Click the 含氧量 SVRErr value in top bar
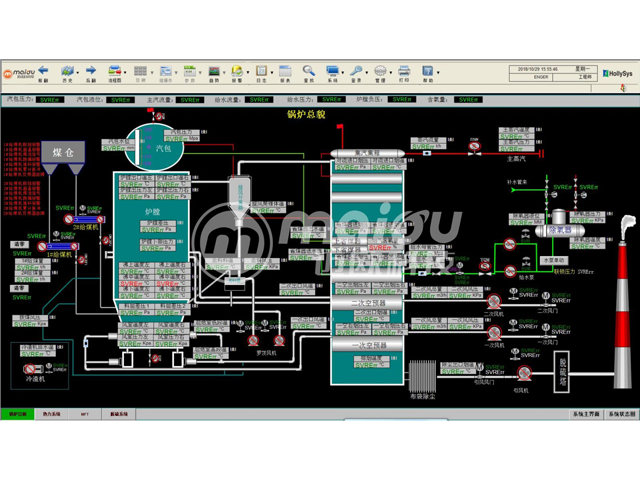The height and width of the screenshot is (480, 640). (x=468, y=100)
